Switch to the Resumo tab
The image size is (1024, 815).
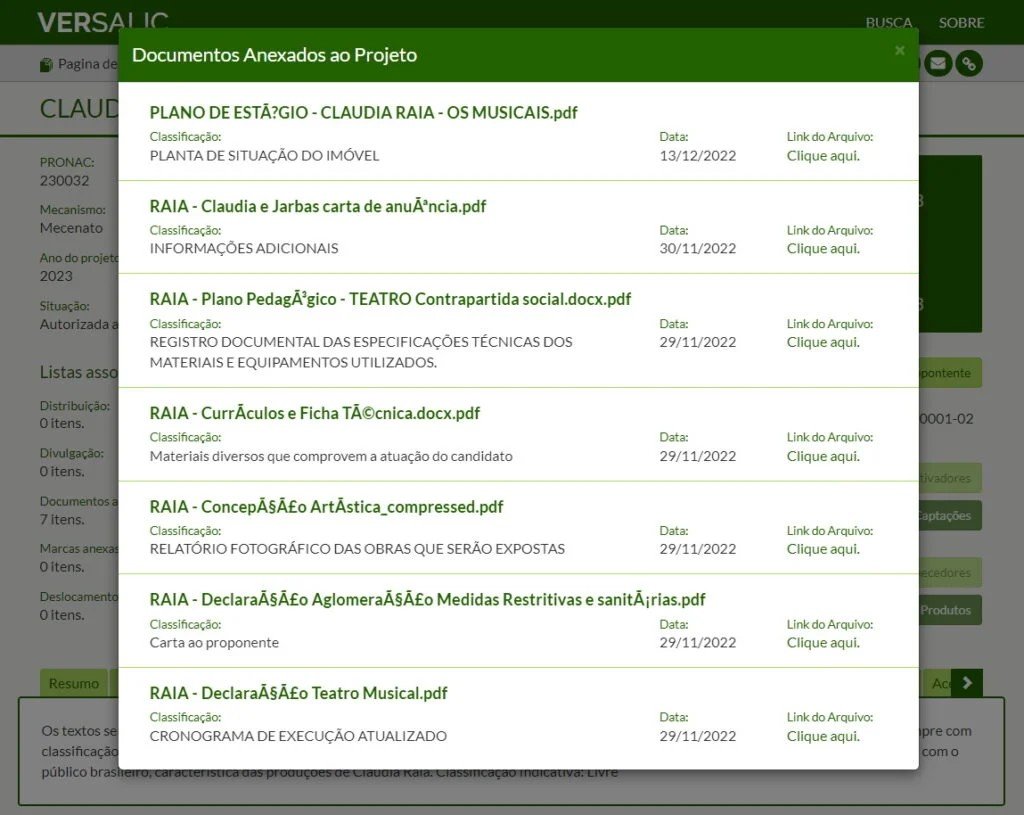coord(74,684)
